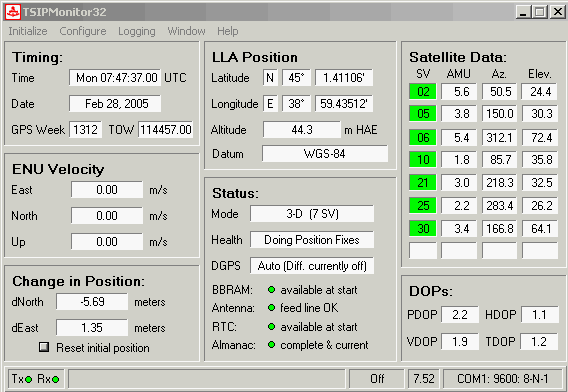Viewport: 568px width, 392px height.
Task: Click the latitude degrees 45° field
Action: click(296, 78)
